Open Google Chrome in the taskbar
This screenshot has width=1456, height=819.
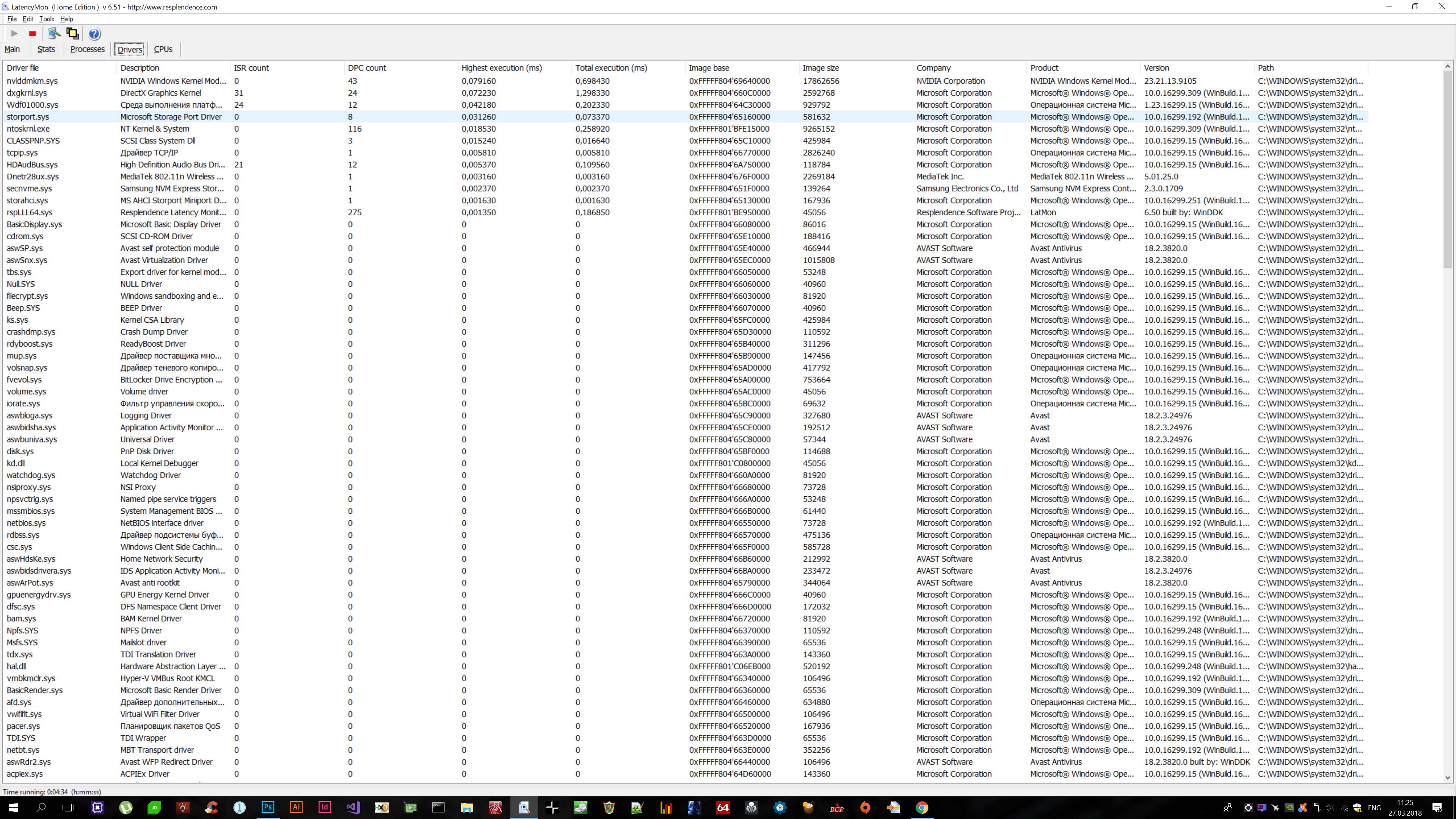922,807
